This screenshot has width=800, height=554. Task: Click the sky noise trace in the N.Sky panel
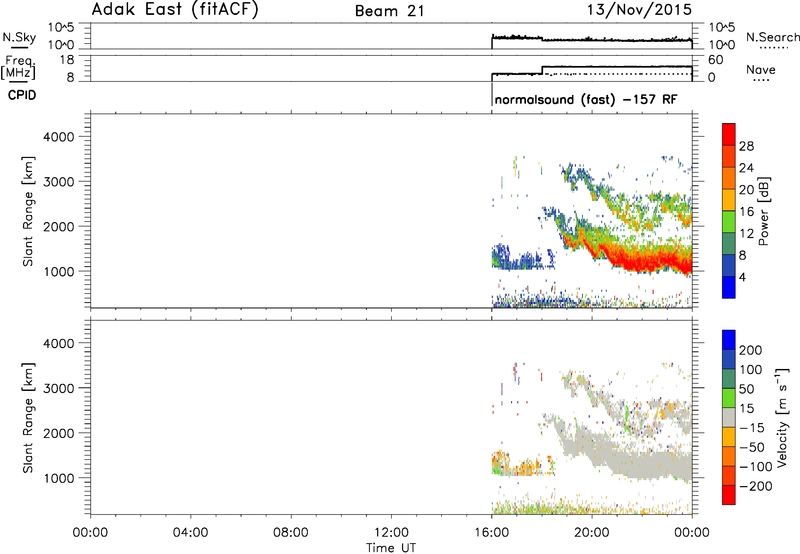pyautogui.click(x=592, y=39)
